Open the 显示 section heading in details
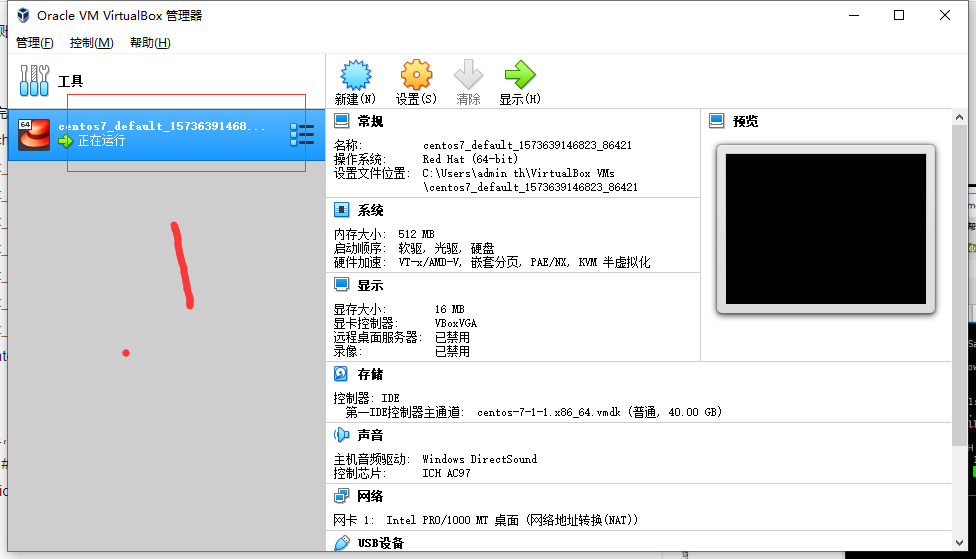 (370, 286)
